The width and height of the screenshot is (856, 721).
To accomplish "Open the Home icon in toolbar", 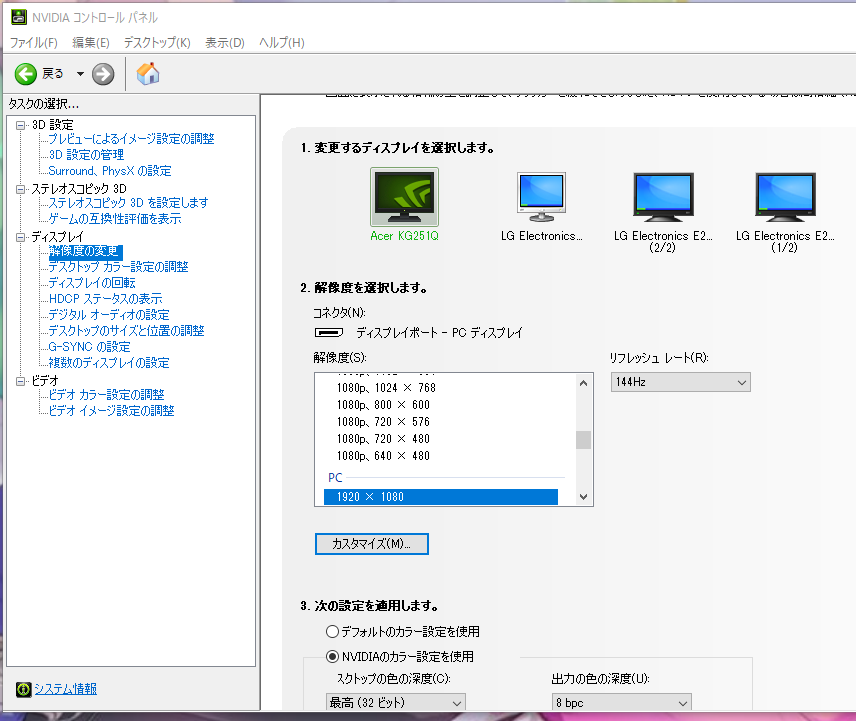I will [147, 73].
